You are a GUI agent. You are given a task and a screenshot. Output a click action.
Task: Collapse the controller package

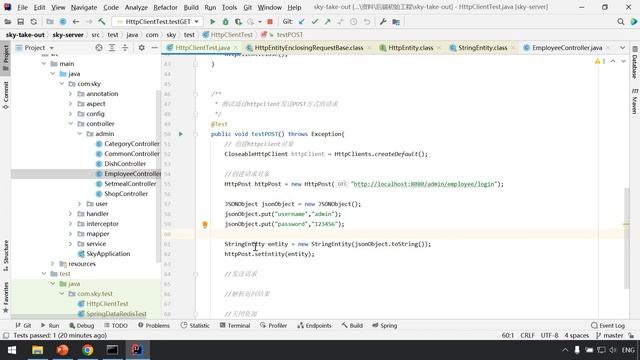pyautogui.click(x=71, y=124)
